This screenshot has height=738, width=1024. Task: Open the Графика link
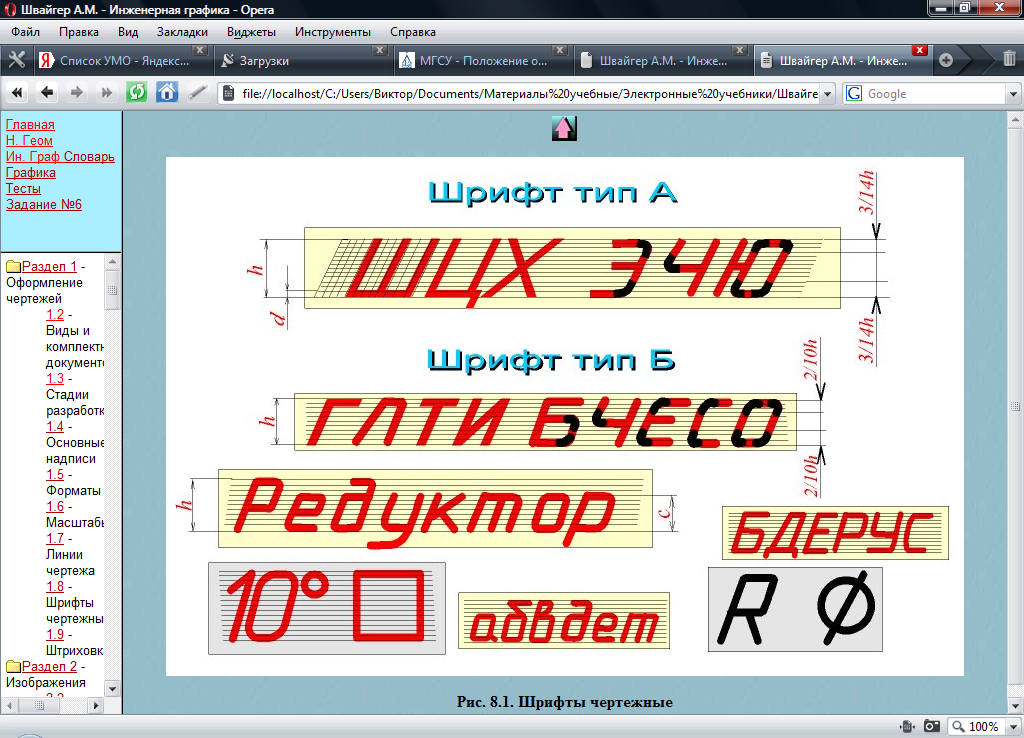(x=31, y=172)
